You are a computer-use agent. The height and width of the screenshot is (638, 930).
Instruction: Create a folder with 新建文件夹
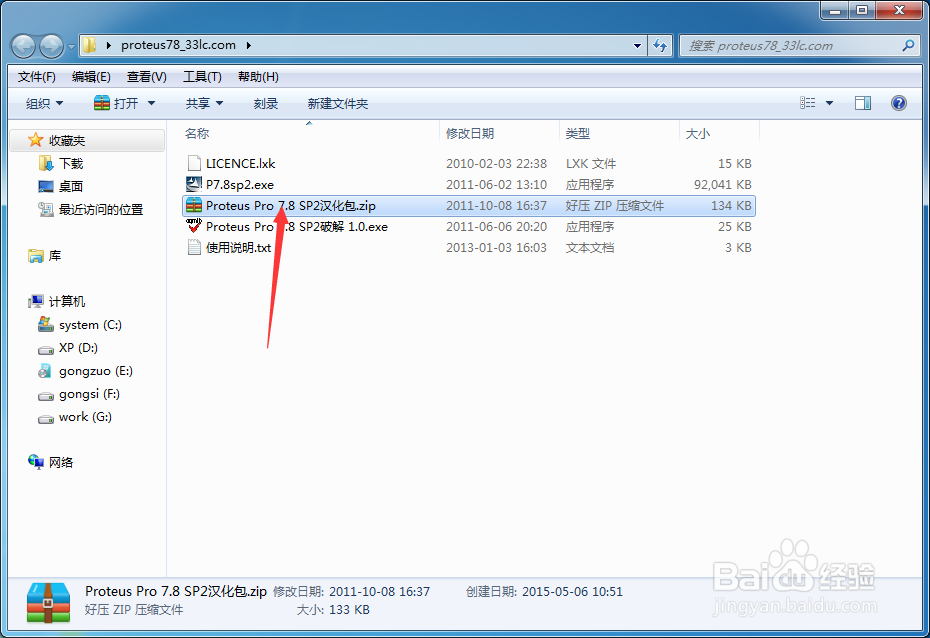(337, 103)
